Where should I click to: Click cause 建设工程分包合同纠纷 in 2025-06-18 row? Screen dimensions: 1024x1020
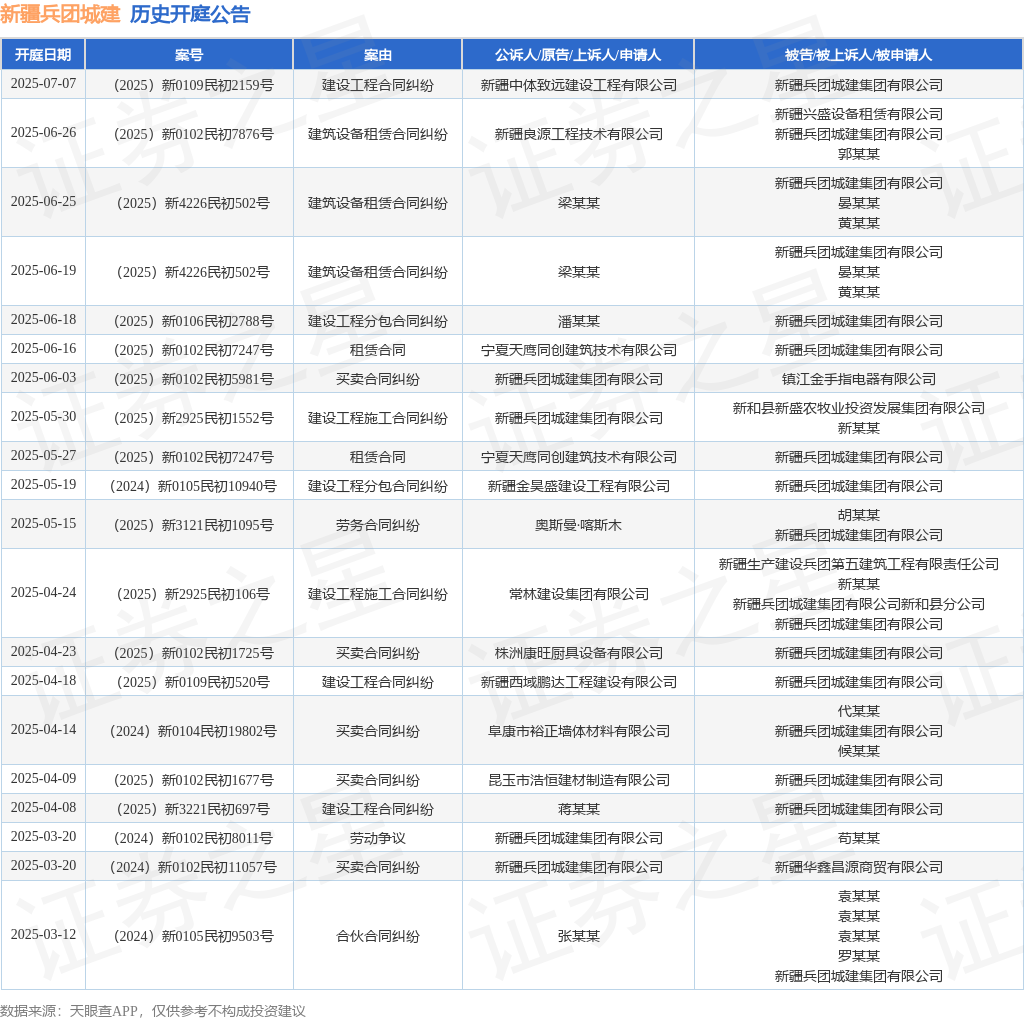377,321
